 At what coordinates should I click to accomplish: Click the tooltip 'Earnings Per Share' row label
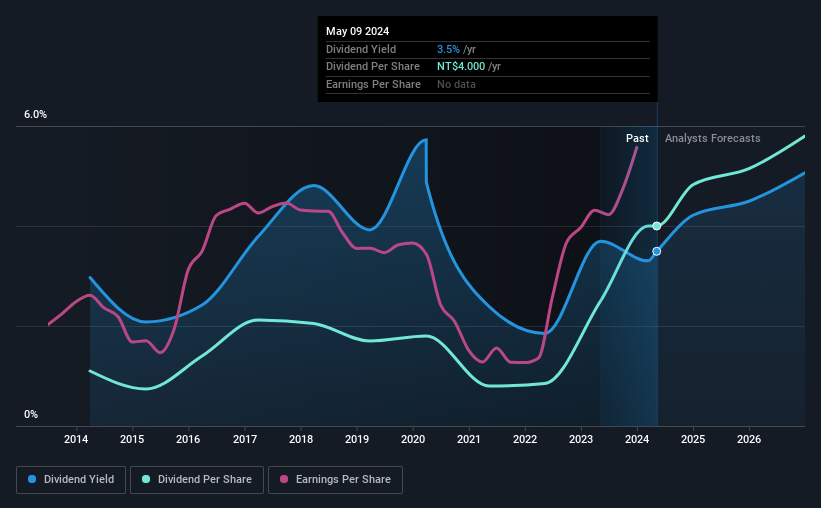[373, 84]
